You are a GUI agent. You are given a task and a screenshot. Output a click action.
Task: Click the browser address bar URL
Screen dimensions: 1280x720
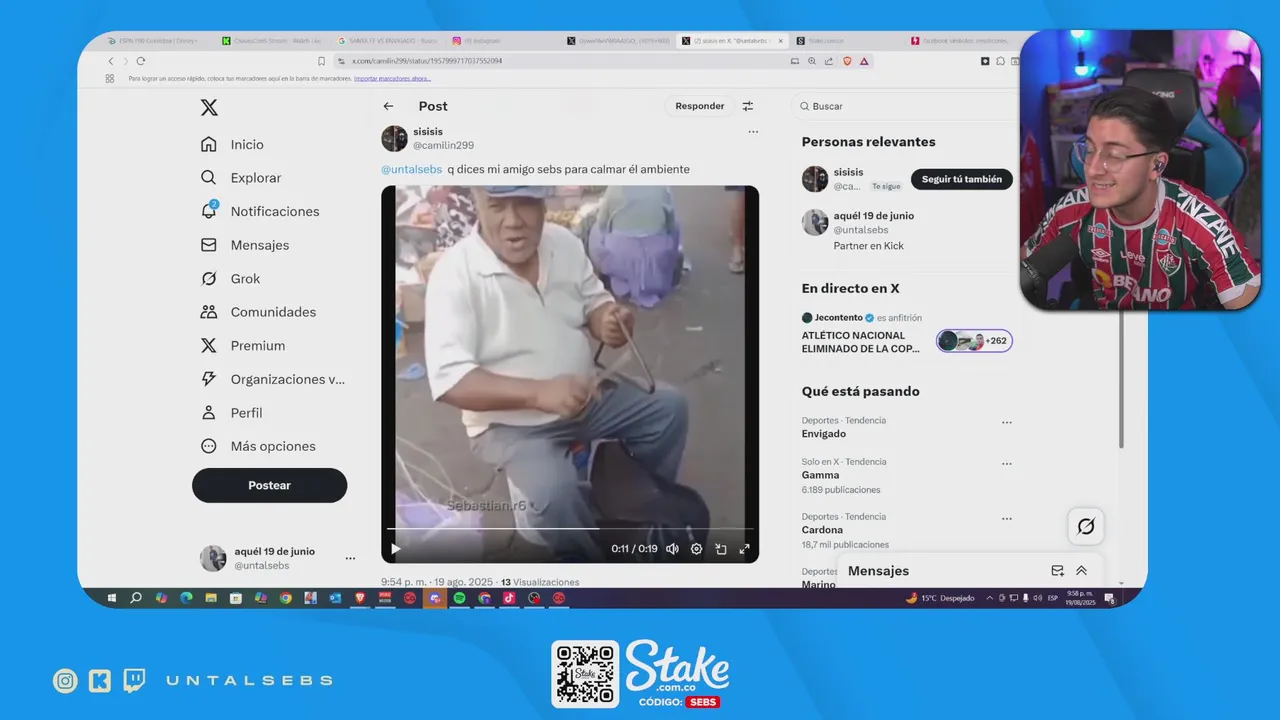click(427, 61)
